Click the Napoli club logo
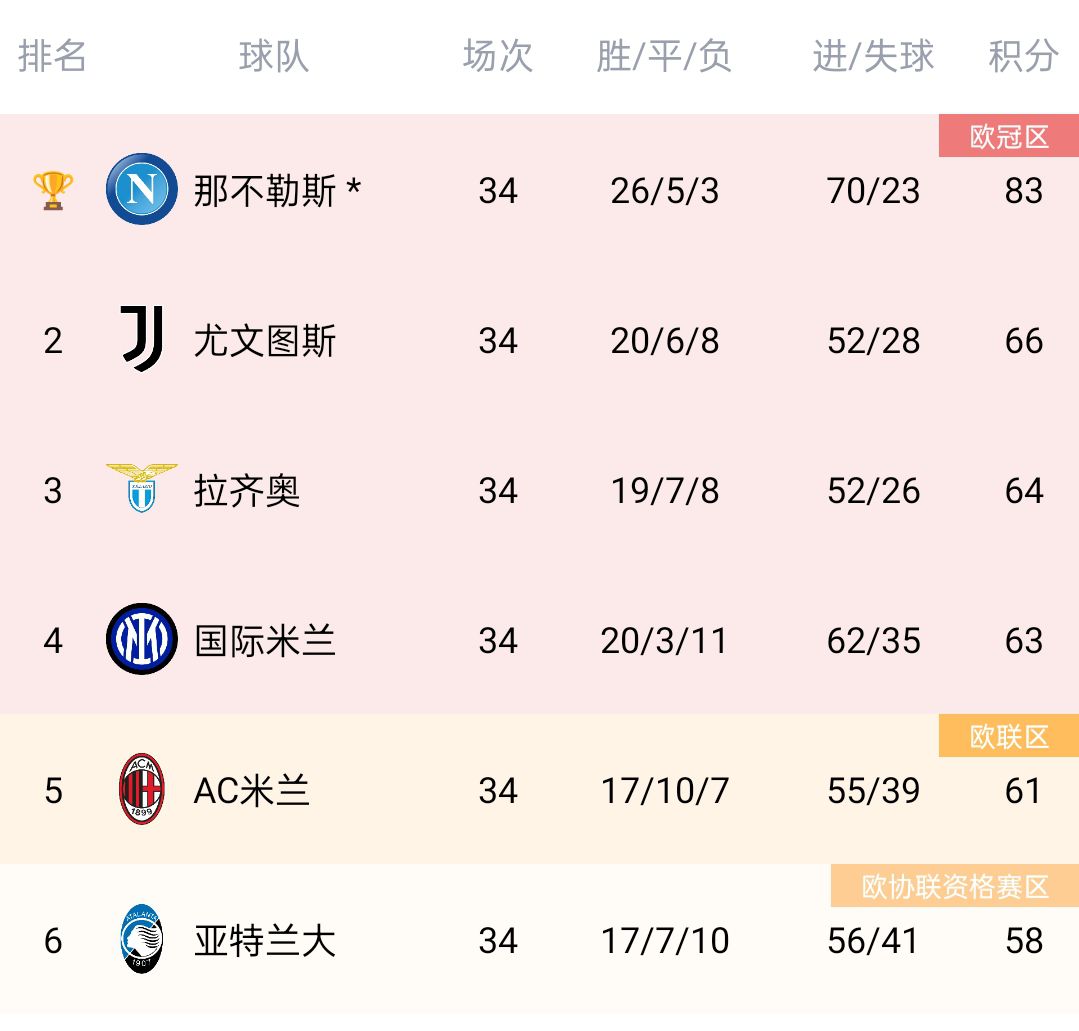This screenshot has height=1031, width=1079. click(x=142, y=189)
